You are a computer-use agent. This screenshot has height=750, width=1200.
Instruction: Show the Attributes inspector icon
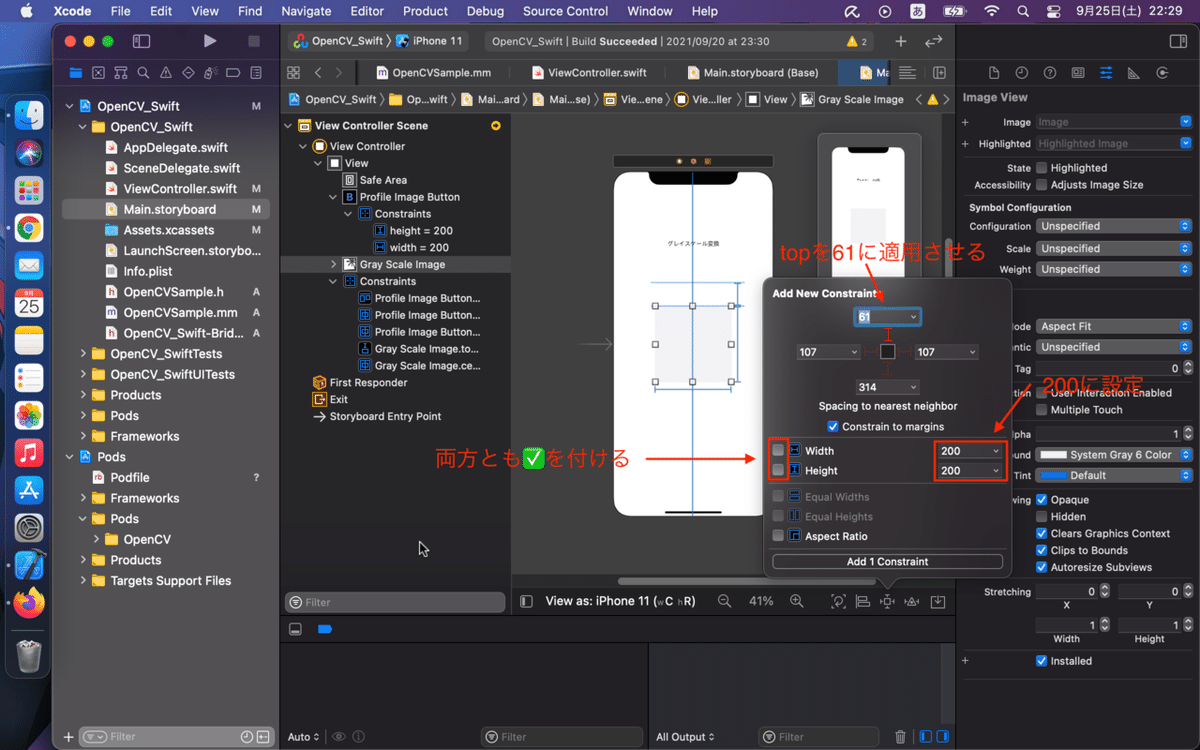click(x=1106, y=73)
